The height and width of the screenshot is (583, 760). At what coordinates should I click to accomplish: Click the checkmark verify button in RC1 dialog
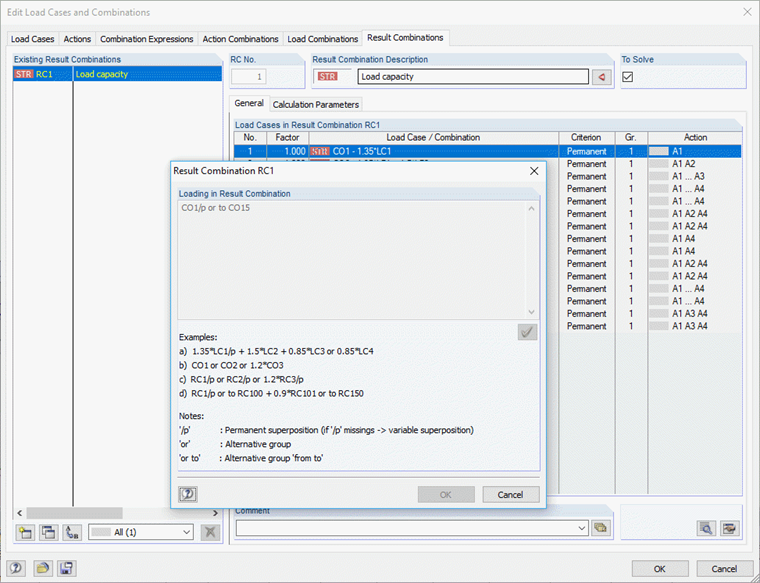[527, 332]
